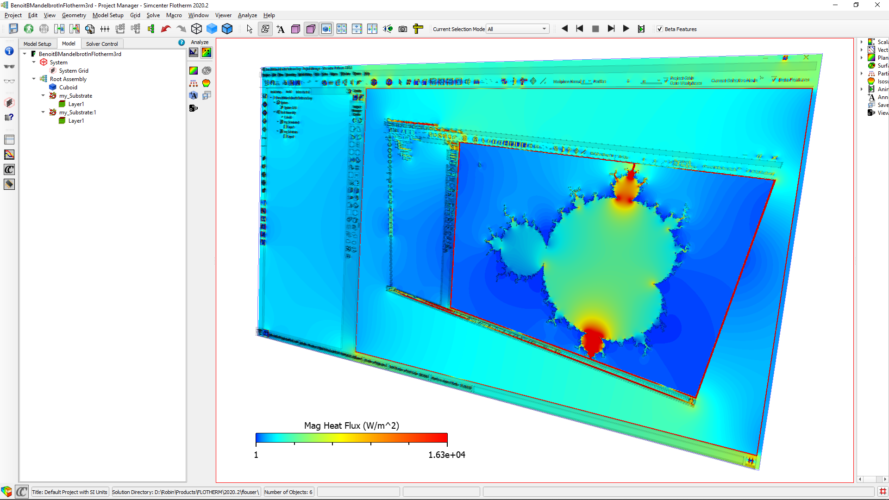The width and height of the screenshot is (889, 500).
Task: Click the text annotation 'A' toolbar icon
Action: tap(280, 29)
